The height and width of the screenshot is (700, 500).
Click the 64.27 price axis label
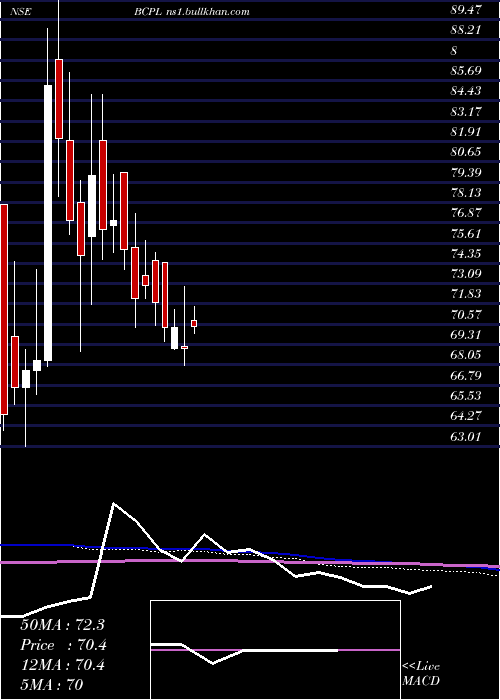(466, 416)
